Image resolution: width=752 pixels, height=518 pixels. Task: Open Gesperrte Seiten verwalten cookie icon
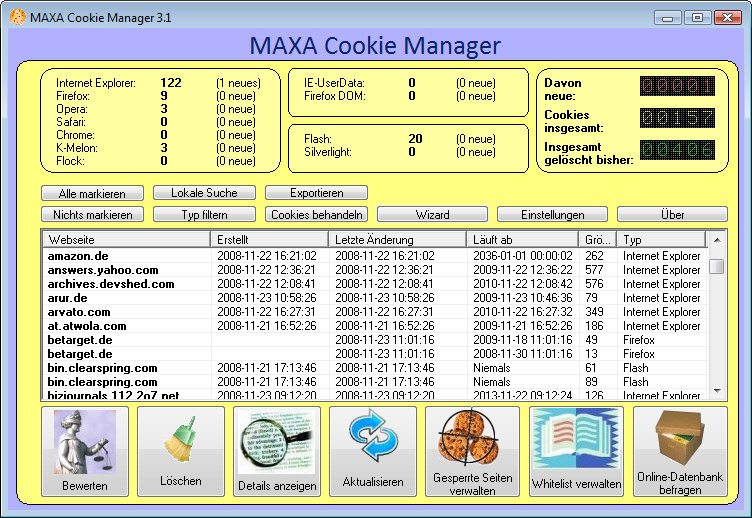click(470, 438)
